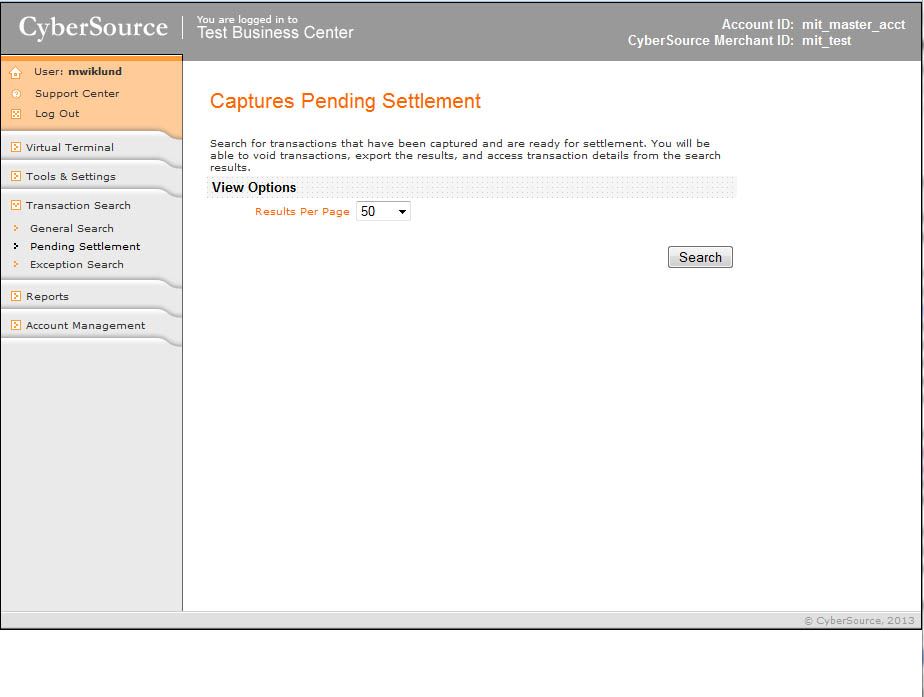
Task: Select Exception Search in the sidebar
Action: [x=77, y=265]
